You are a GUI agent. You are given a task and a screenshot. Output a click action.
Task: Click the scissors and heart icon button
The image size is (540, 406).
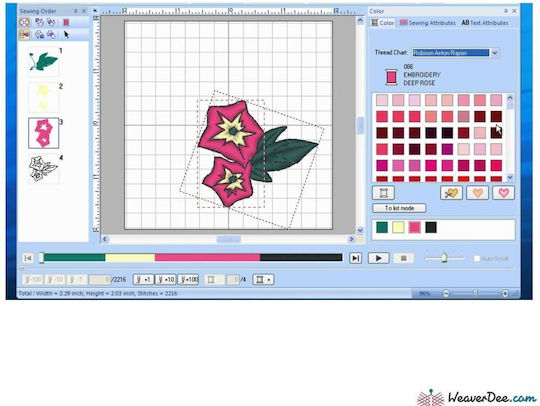pos(451,193)
